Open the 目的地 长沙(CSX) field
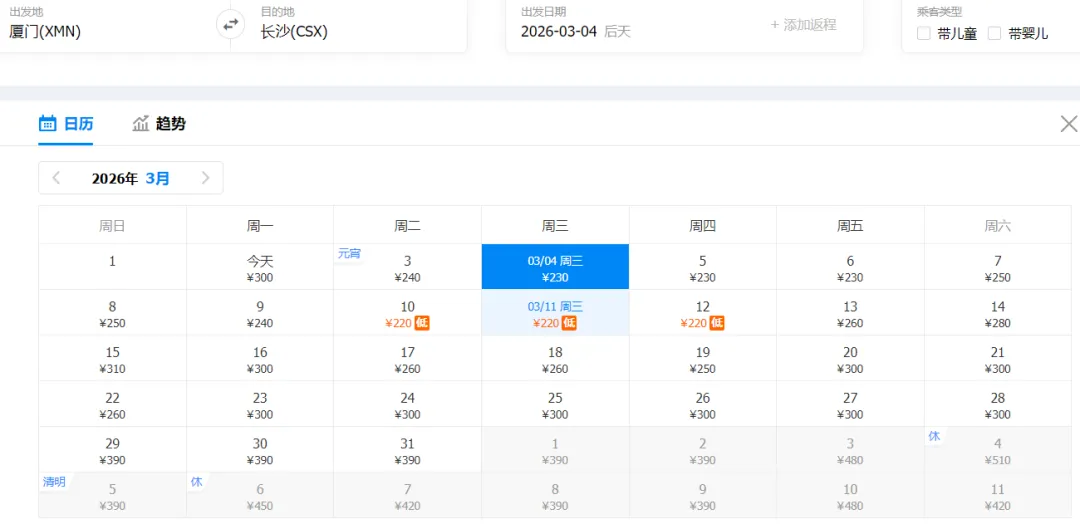The height and width of the screenshot is (529, 1080). tap(349, 25)
